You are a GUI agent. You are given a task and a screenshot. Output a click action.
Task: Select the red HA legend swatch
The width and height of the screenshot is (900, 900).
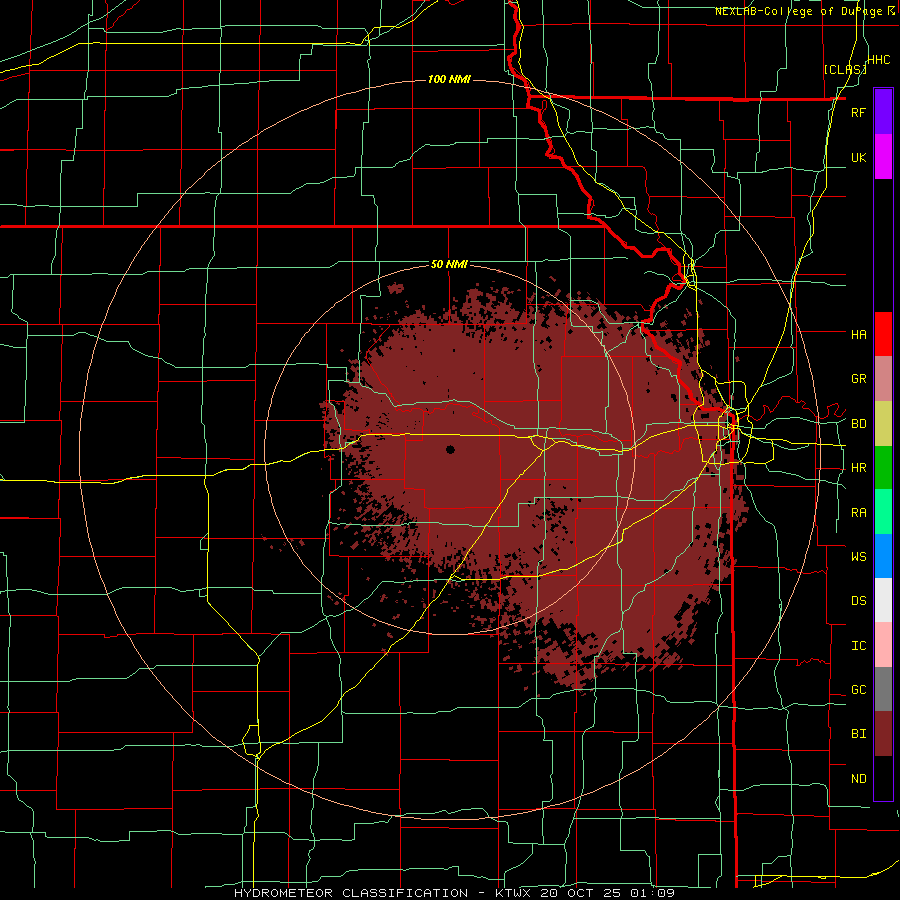click(883, 334)
